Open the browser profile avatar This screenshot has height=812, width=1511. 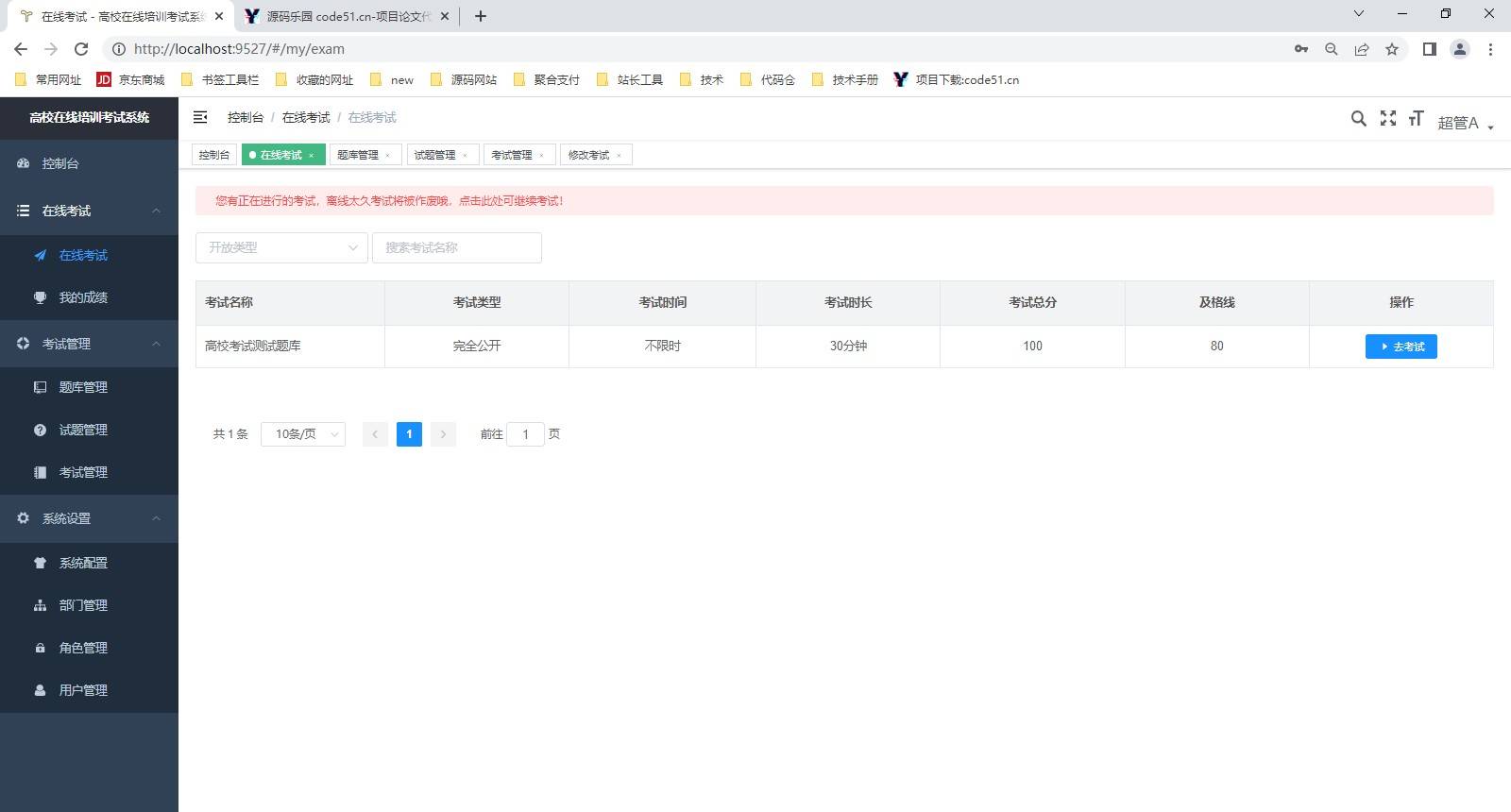1460,49
